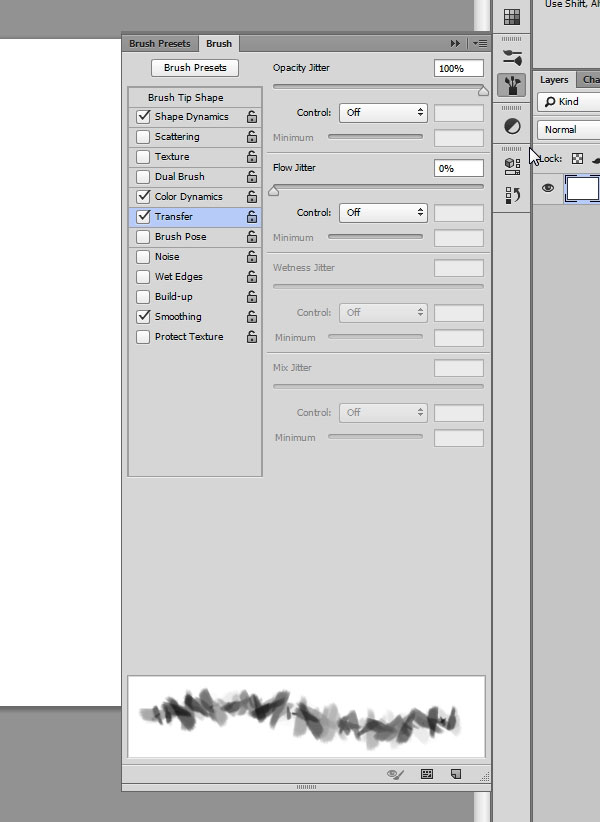Open Opacity Jitter Control dropdown
This screenshot has height=822, width=600.
click(x=383, y=113)
